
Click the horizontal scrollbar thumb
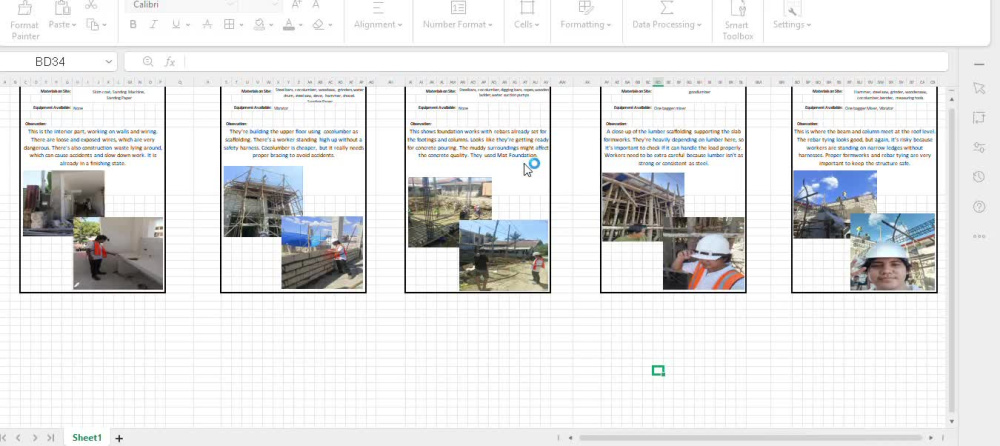click(x=751, y=438)
